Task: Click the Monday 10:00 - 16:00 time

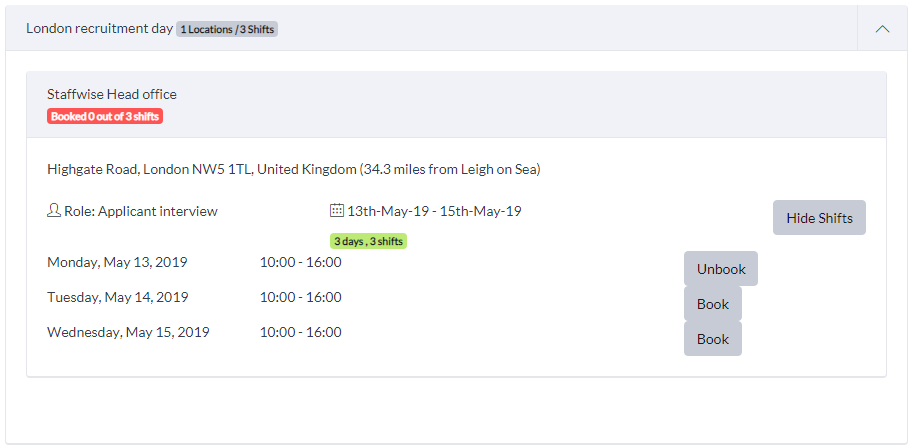Action: (301, 262)
